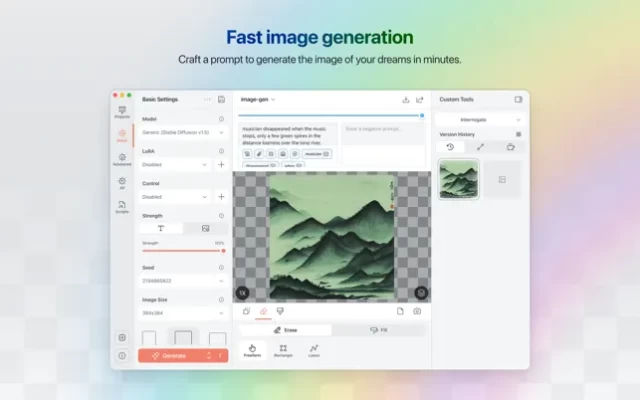Open the Scripts sidebar section

pyautogui.click(x=122, y=207)
